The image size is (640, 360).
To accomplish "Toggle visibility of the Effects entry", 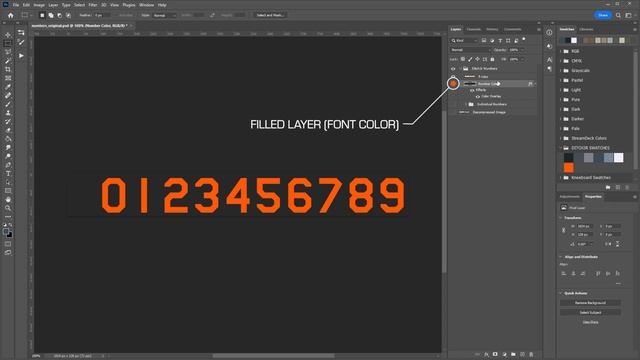I will [472, 90].
